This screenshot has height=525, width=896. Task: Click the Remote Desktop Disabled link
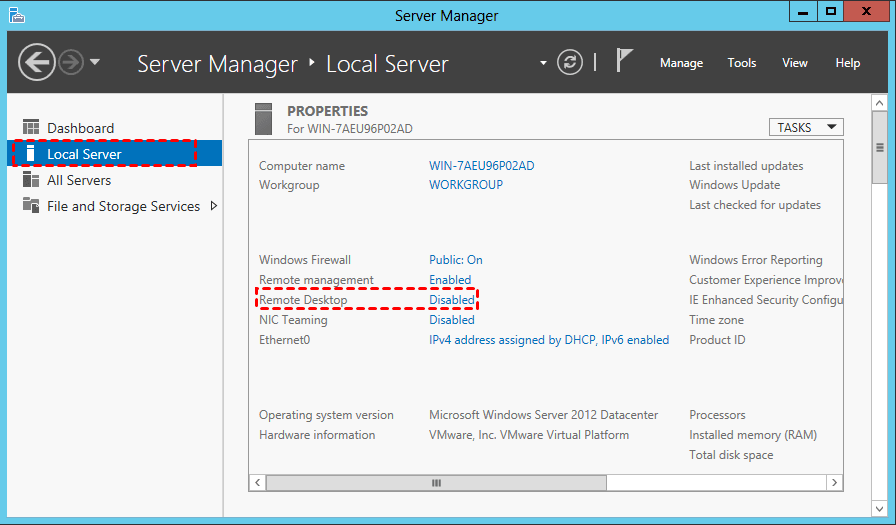[x=452, y=300]
